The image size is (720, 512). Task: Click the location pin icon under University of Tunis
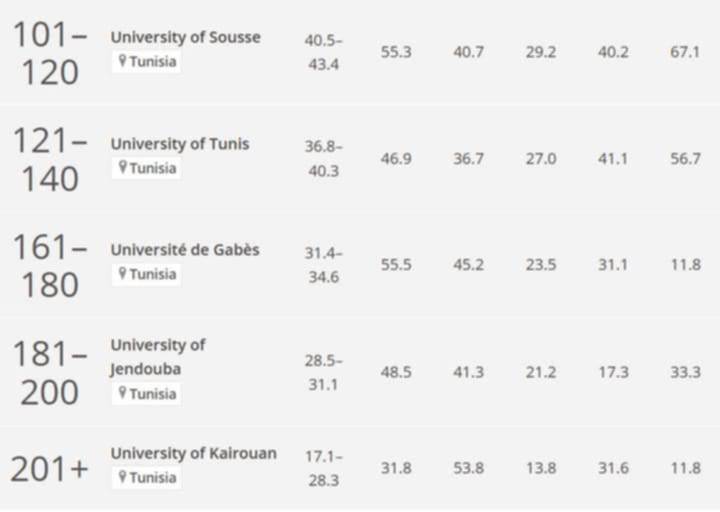[x=122, y=167]
